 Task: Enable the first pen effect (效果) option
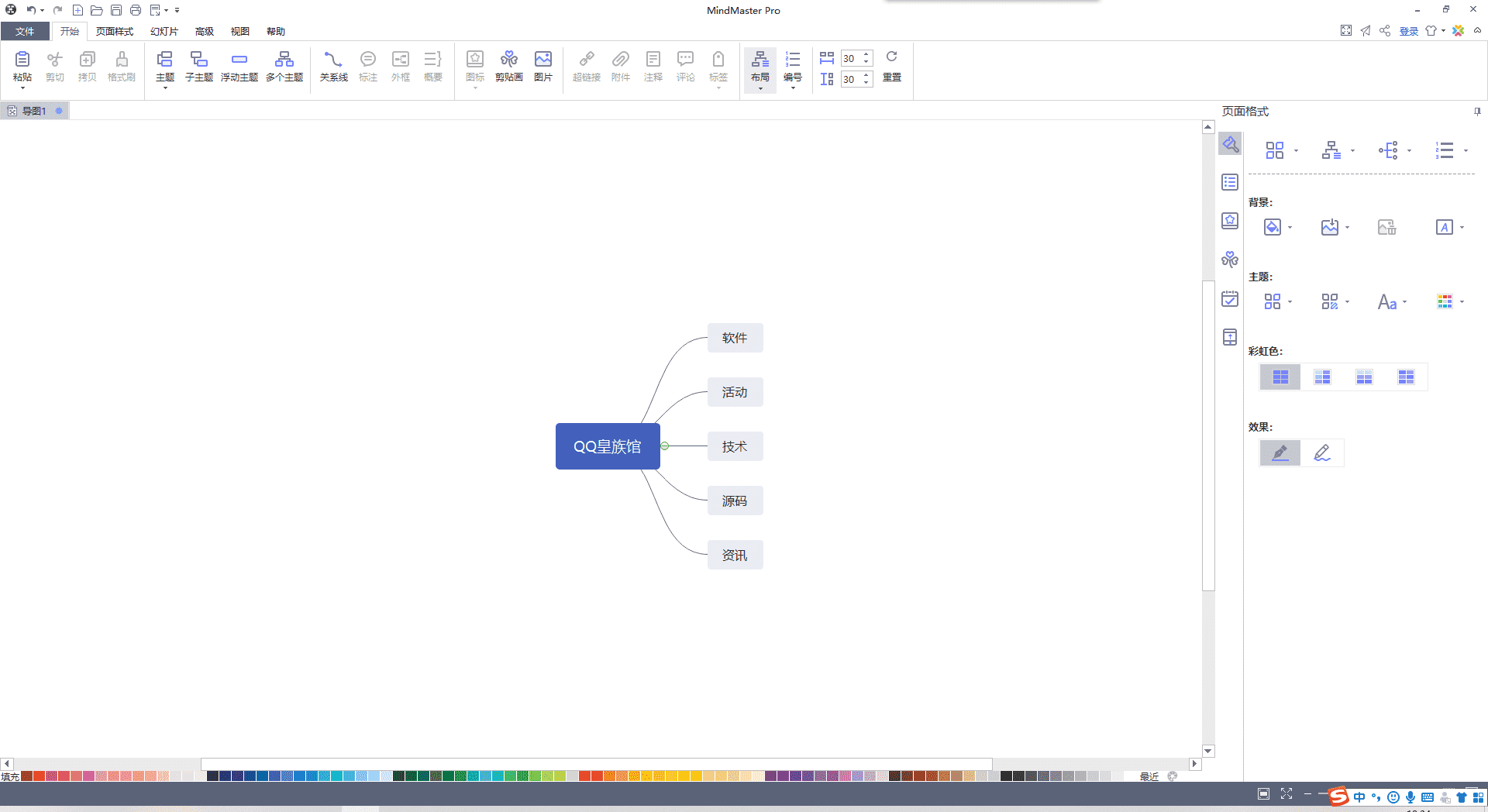pyautogui.click(x=1280, y=452)
